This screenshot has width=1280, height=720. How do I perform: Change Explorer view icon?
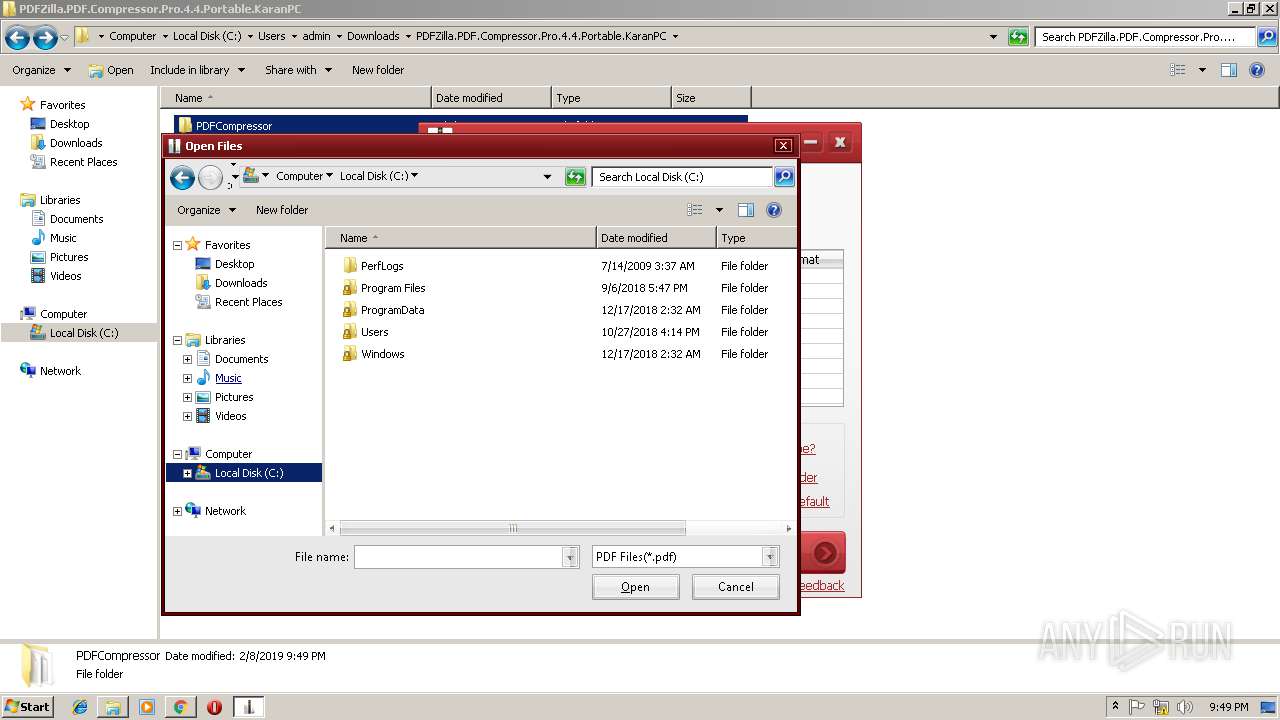click(x=1178, y=70)
